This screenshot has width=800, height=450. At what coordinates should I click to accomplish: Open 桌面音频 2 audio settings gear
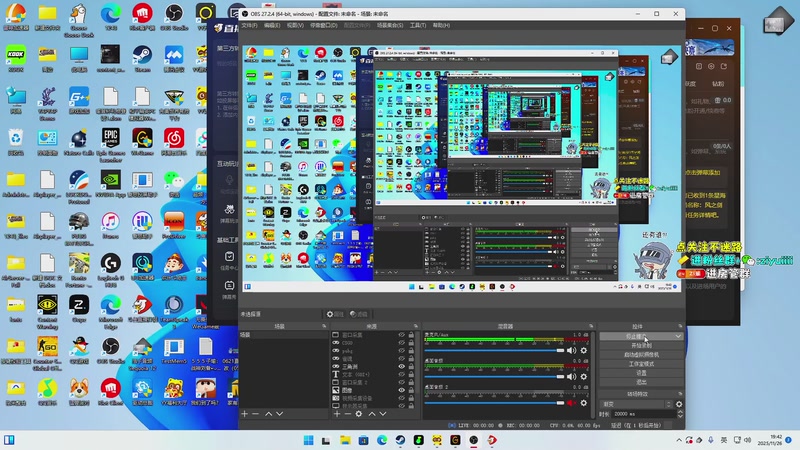point(584,403)
